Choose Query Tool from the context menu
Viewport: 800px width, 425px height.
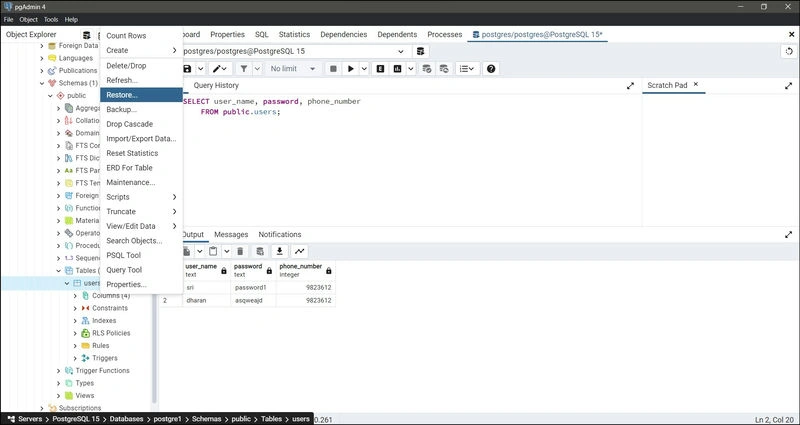(141, 270)
